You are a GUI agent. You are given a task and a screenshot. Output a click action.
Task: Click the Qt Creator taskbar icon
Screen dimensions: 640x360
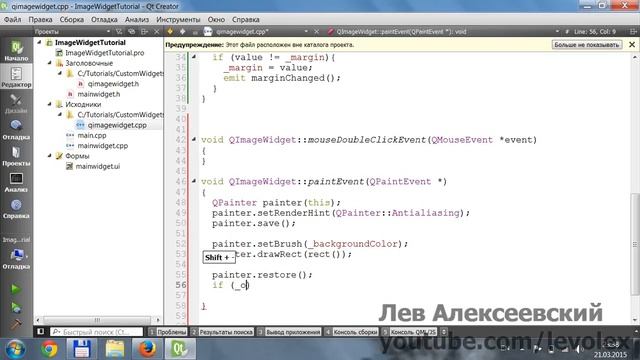pos(180,349)
